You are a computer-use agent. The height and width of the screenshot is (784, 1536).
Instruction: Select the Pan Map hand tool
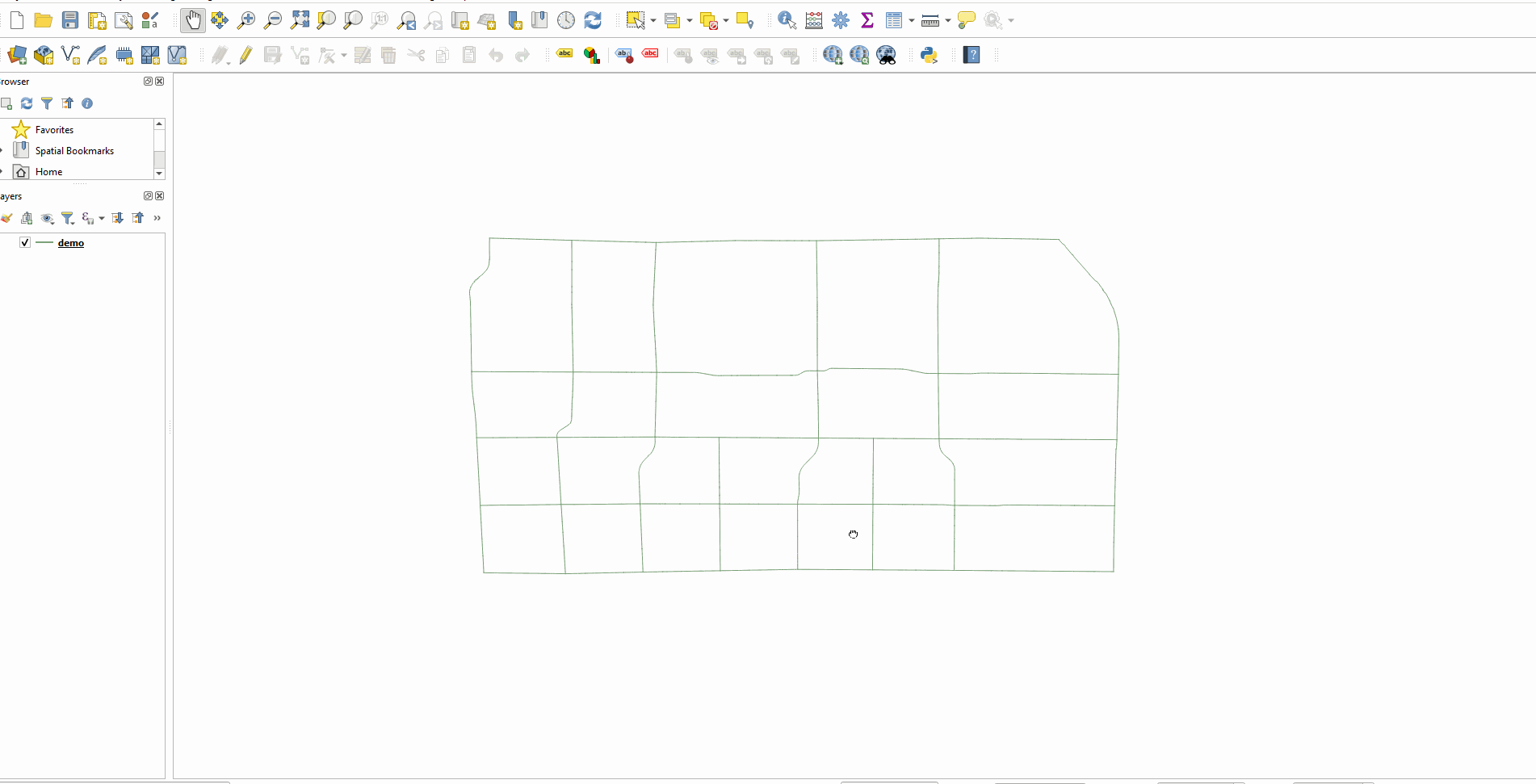[x=192, y=20]
